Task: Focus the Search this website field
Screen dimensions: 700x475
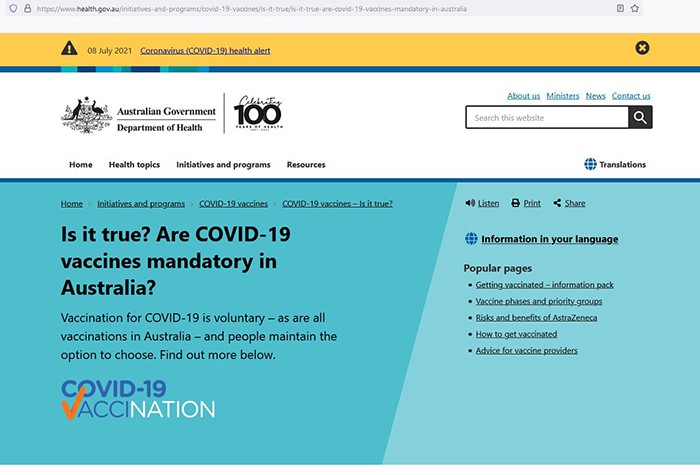Action: (546, 118)
